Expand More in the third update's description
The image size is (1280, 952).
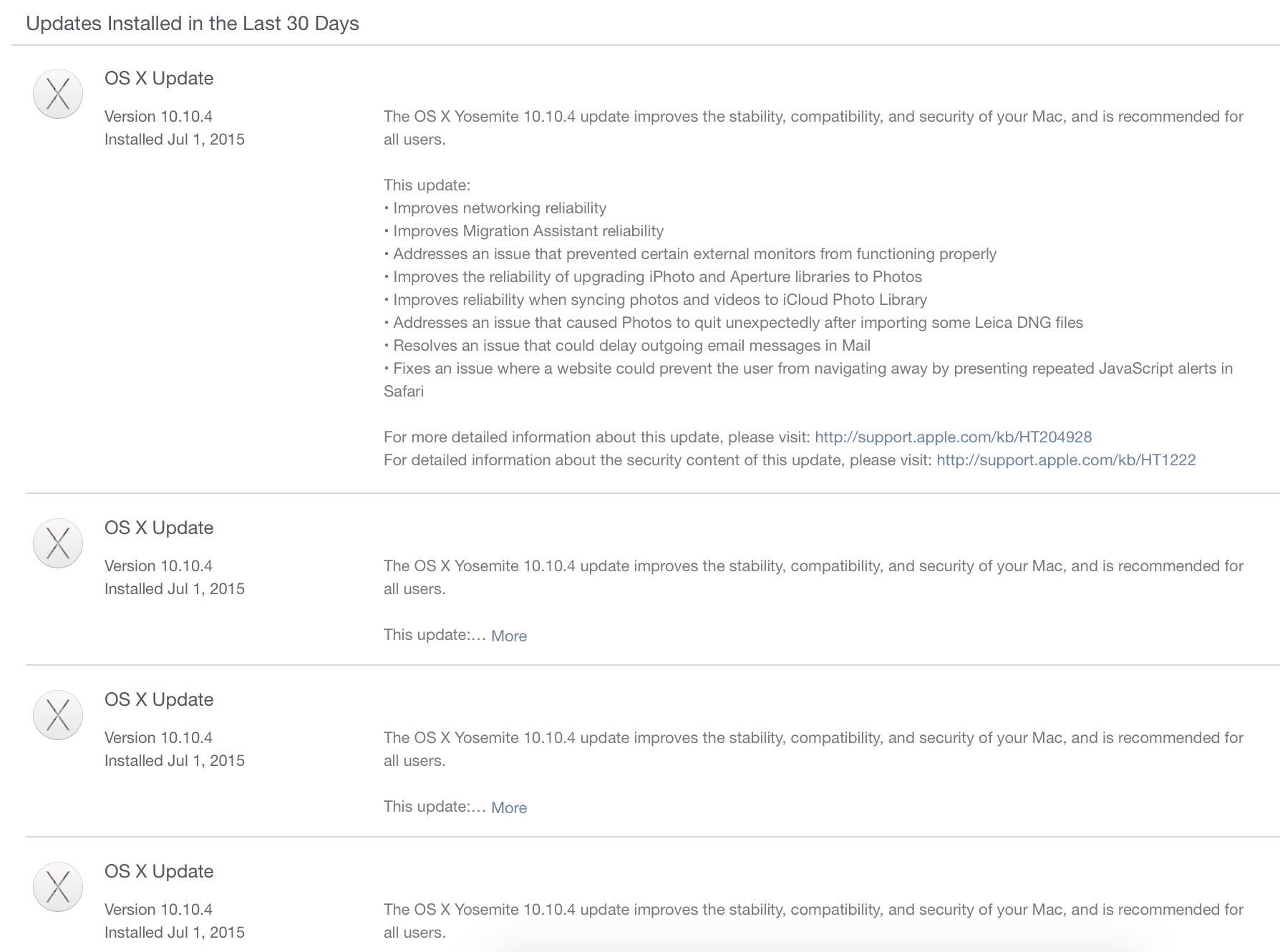coord(508,807)
